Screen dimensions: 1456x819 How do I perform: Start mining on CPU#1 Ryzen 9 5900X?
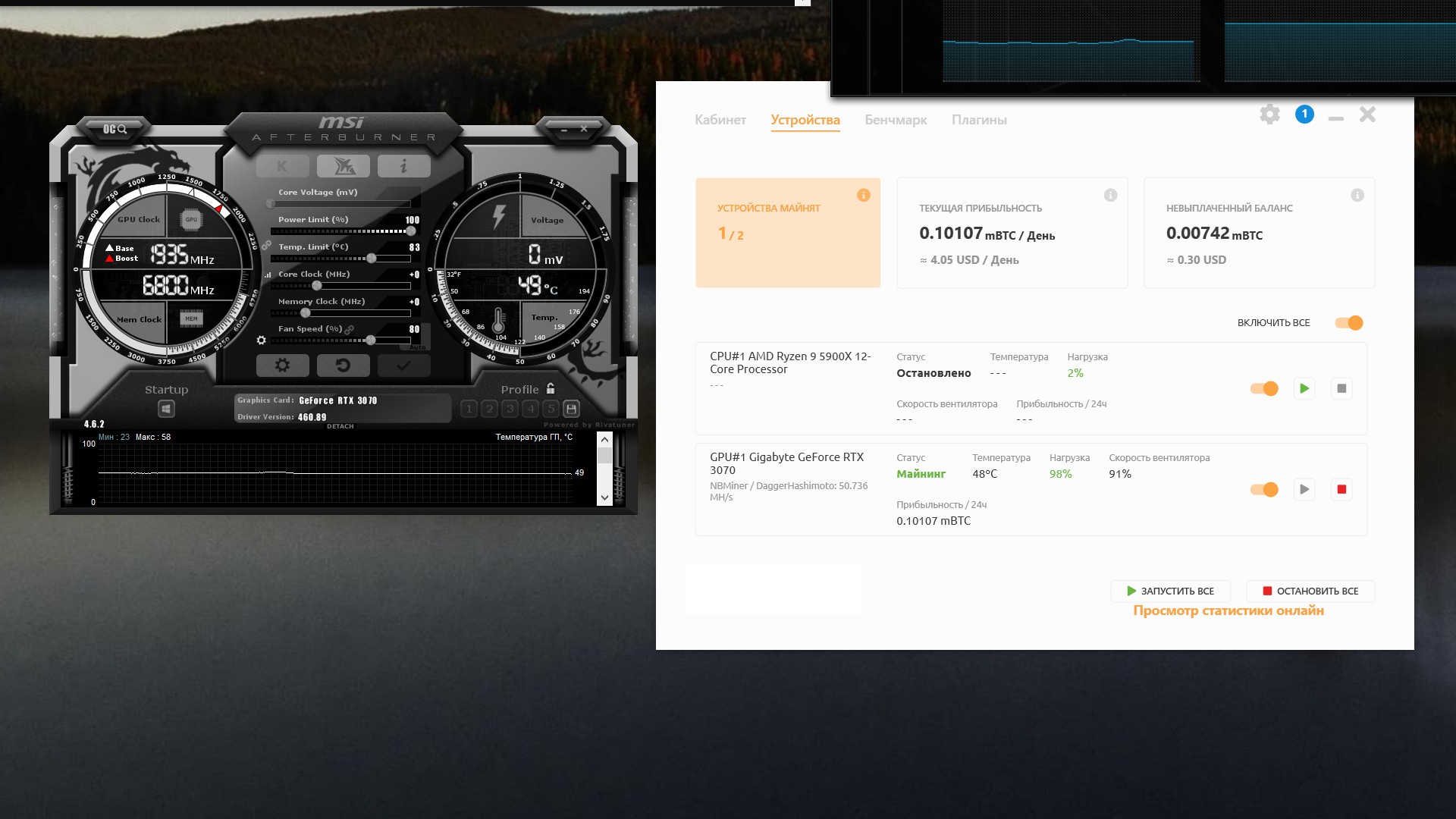pyautogui.click(x=1304, y=388)
